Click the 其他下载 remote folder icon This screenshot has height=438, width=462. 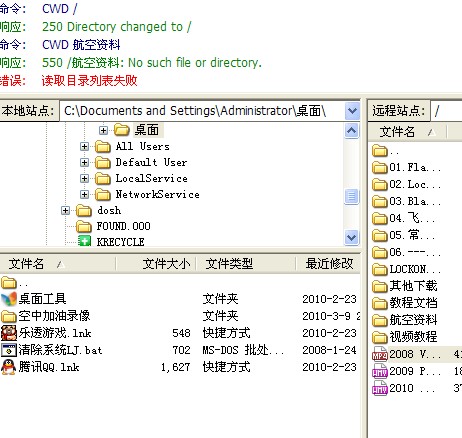point(380,286)
